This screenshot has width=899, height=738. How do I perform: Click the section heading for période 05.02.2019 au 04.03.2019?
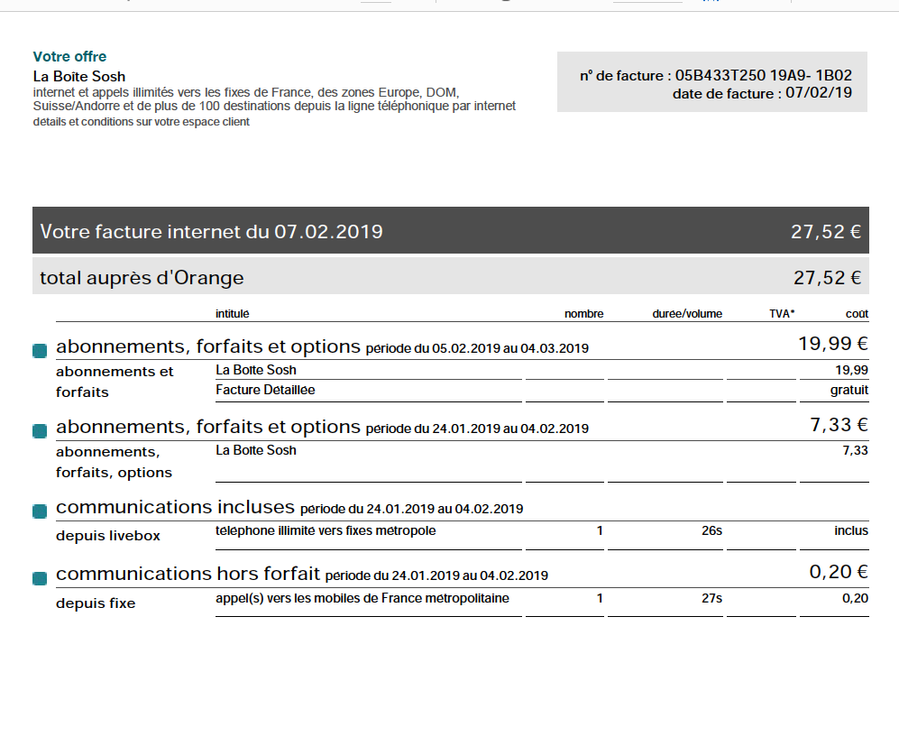click(x=322, y=346)
